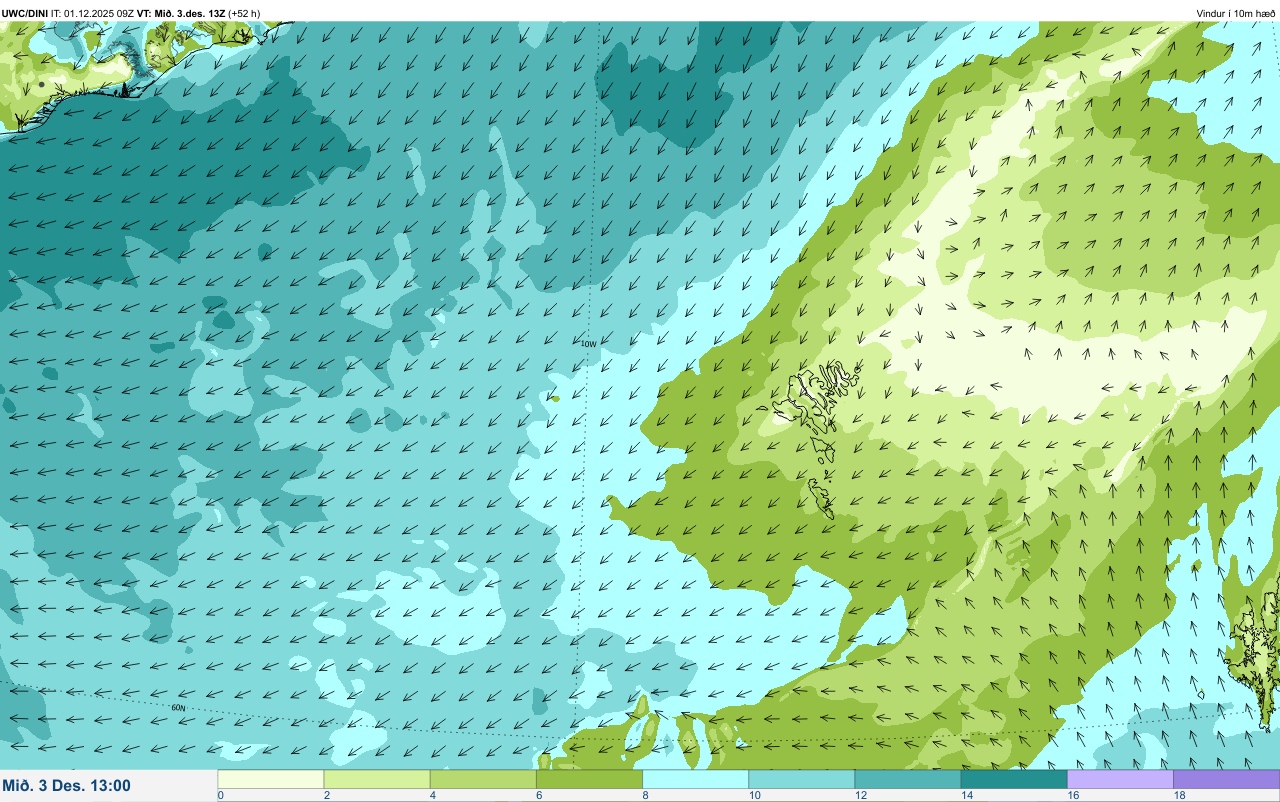Click the 4–6 m/s green legend swatch
This screenshot has height=802, width=1280.
pyautogui.click(x=483, y=779)
